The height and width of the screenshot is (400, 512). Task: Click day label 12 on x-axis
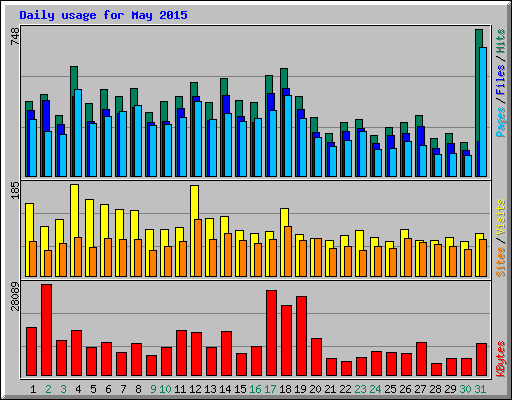[x=195, y=389]
